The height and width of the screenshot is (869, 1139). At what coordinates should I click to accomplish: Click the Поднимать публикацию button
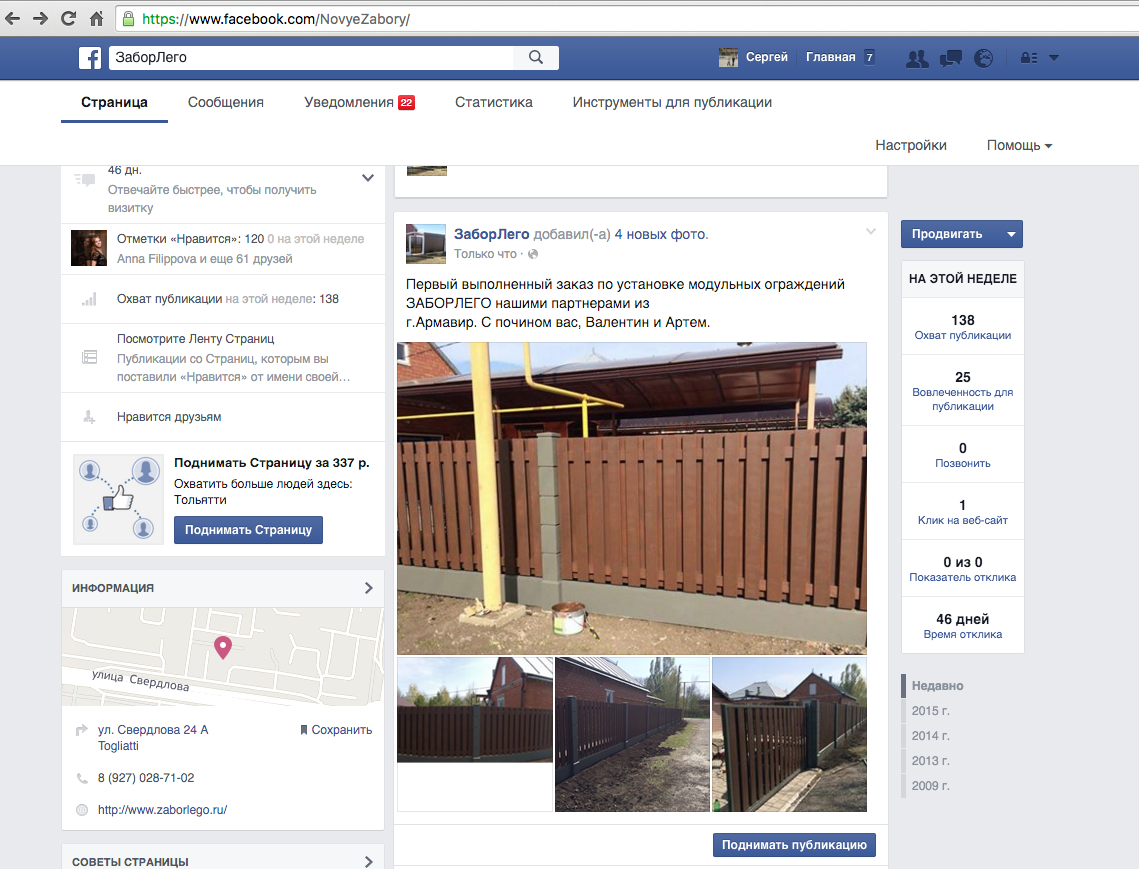(794, 845)
